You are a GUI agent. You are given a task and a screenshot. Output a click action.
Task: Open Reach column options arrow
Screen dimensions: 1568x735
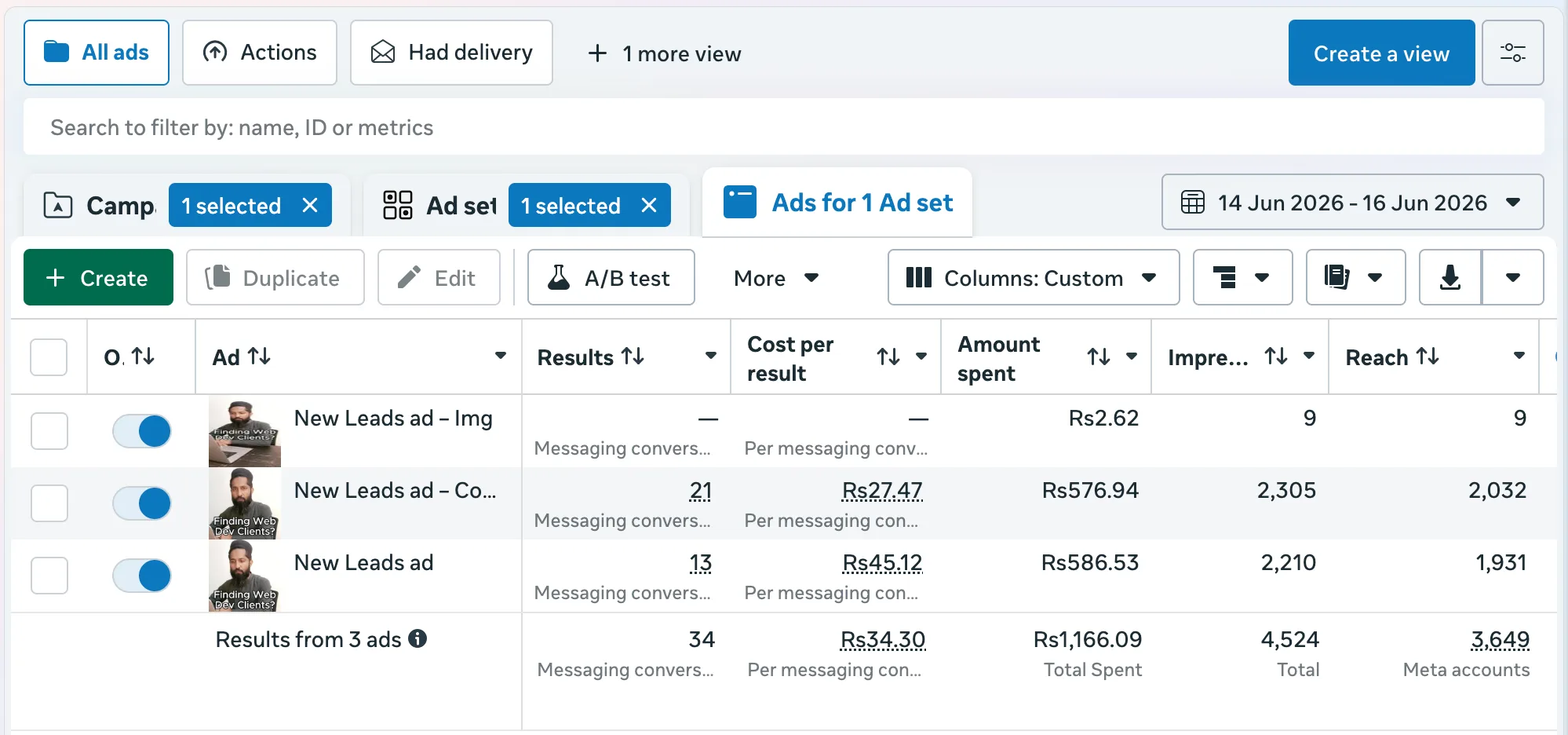[x=1519, y=356]
